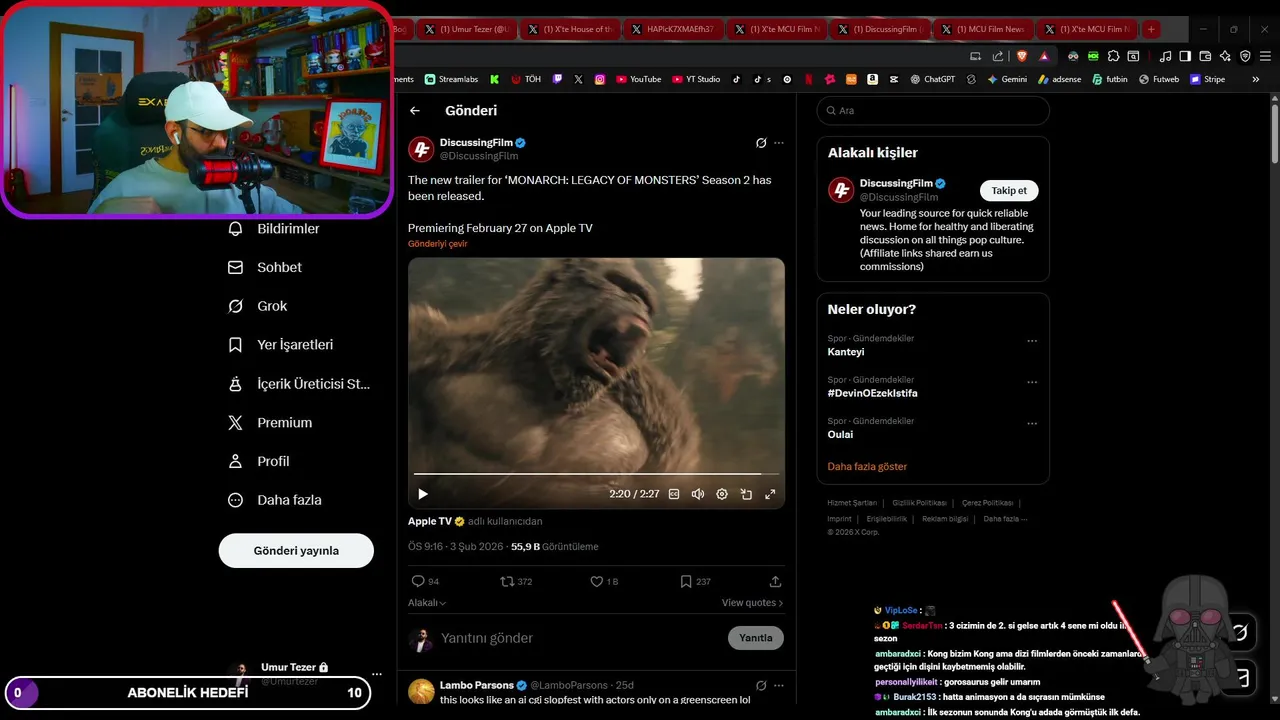Open the browser hamburger menu
The width and height of the screenshot is (1280, 720).
[x=1264, y=56]
